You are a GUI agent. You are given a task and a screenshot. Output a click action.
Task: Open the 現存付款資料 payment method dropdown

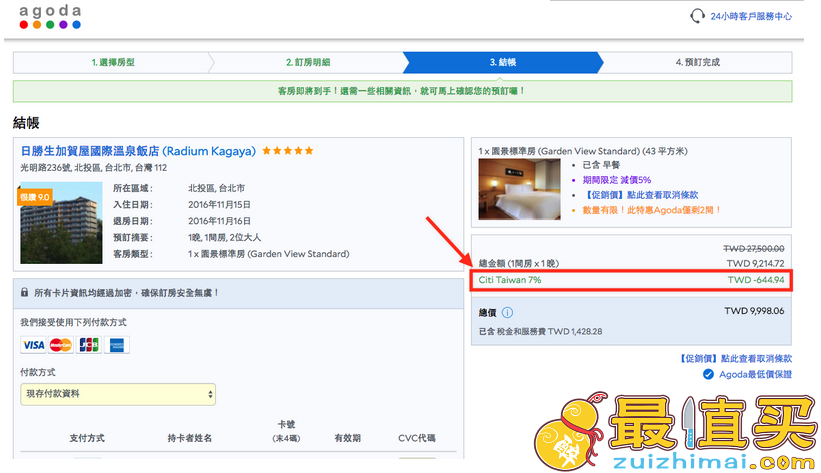coord(118,394)
